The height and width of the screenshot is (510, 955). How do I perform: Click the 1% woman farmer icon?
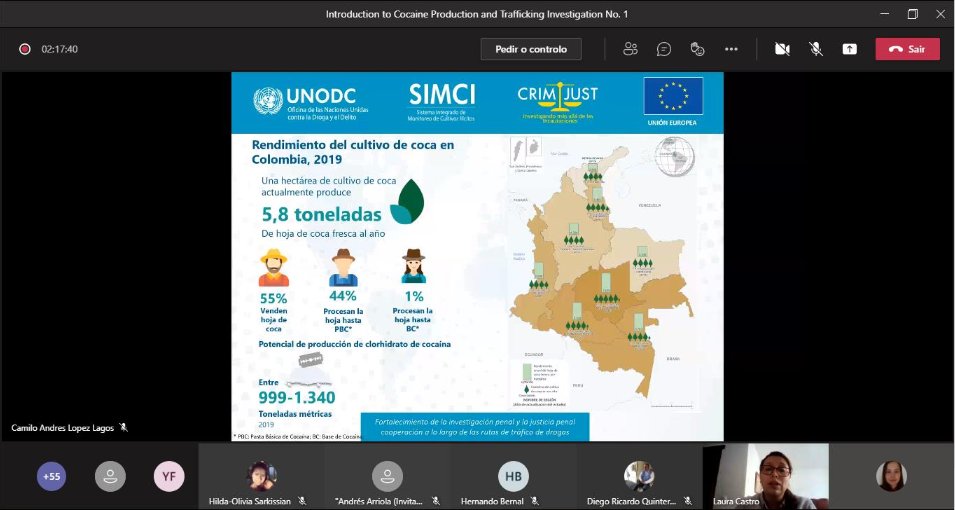pos(414,266)
